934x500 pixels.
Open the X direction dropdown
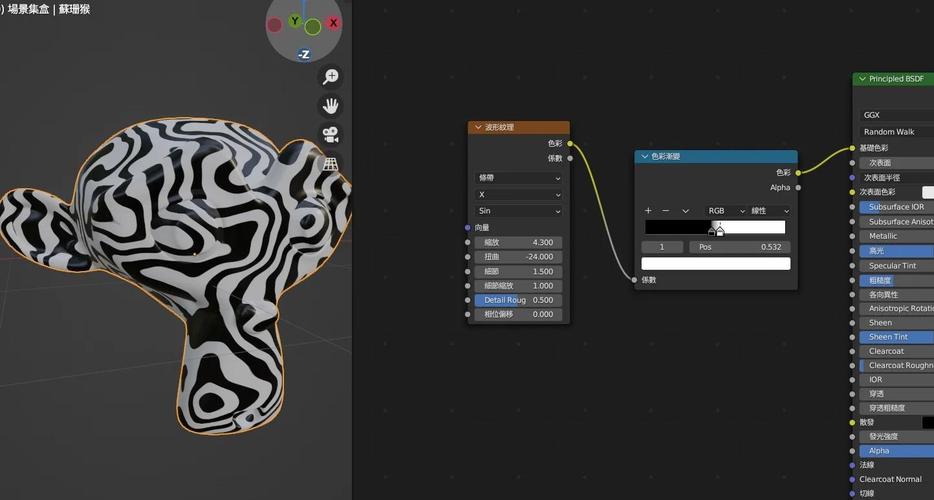(x=519, y=194)
